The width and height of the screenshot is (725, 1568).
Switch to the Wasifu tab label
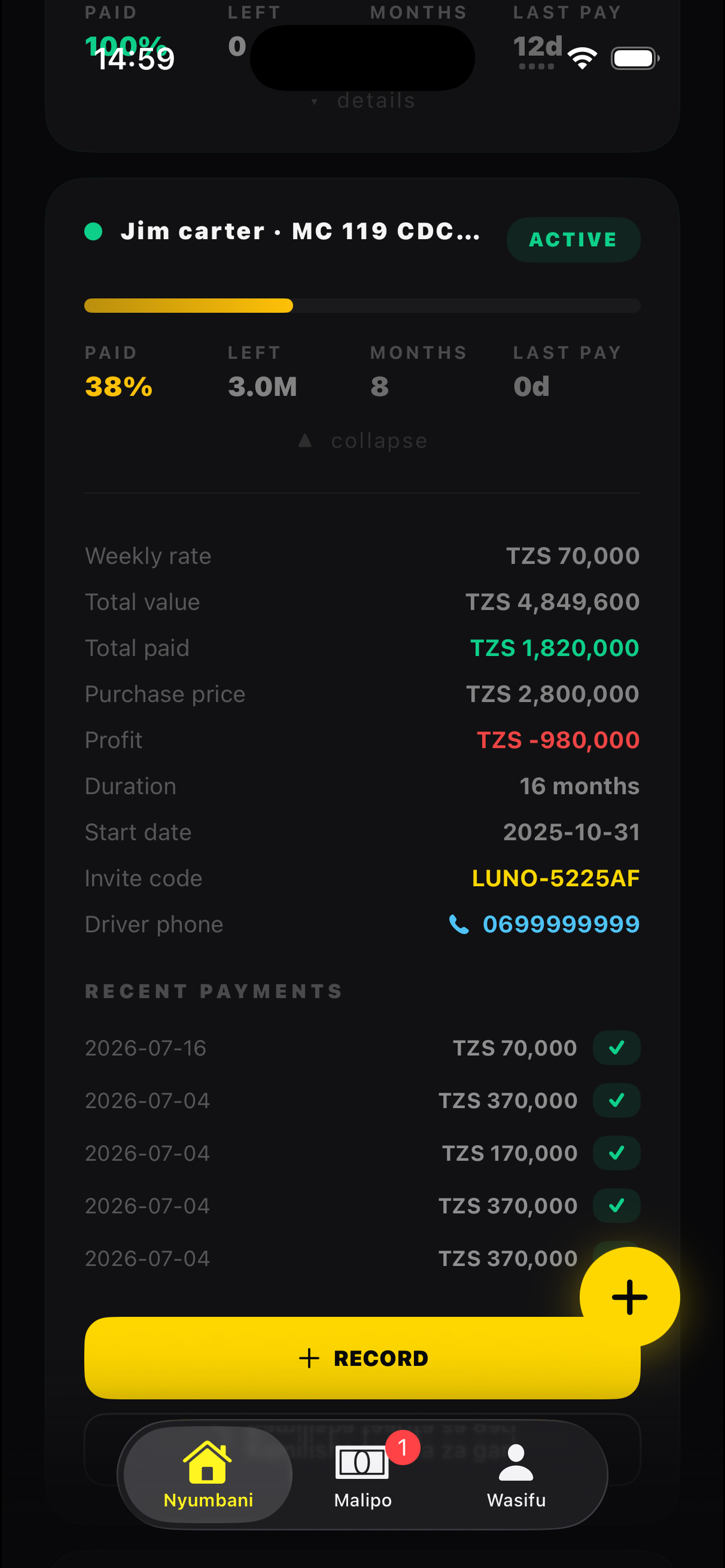516,1500
